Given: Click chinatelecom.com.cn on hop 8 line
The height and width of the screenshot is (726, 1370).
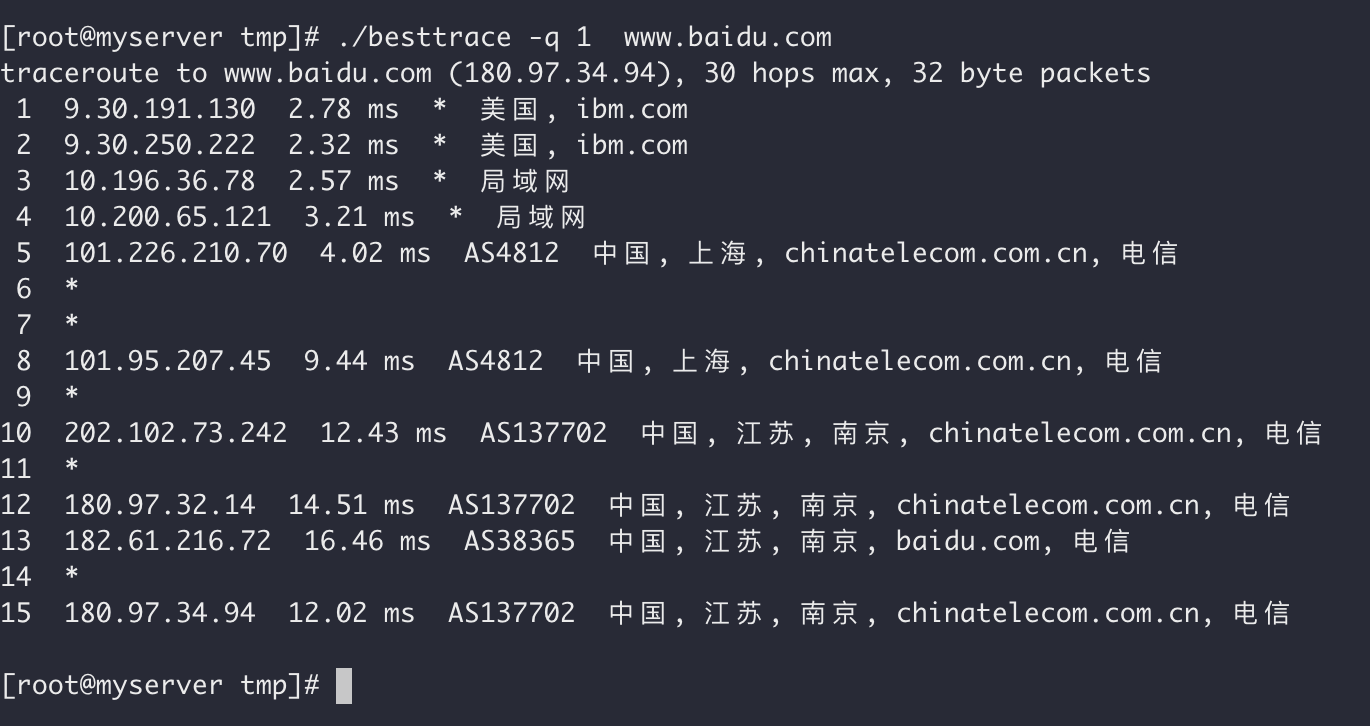Looking at the screenshot, I should (x=920, y=361).
